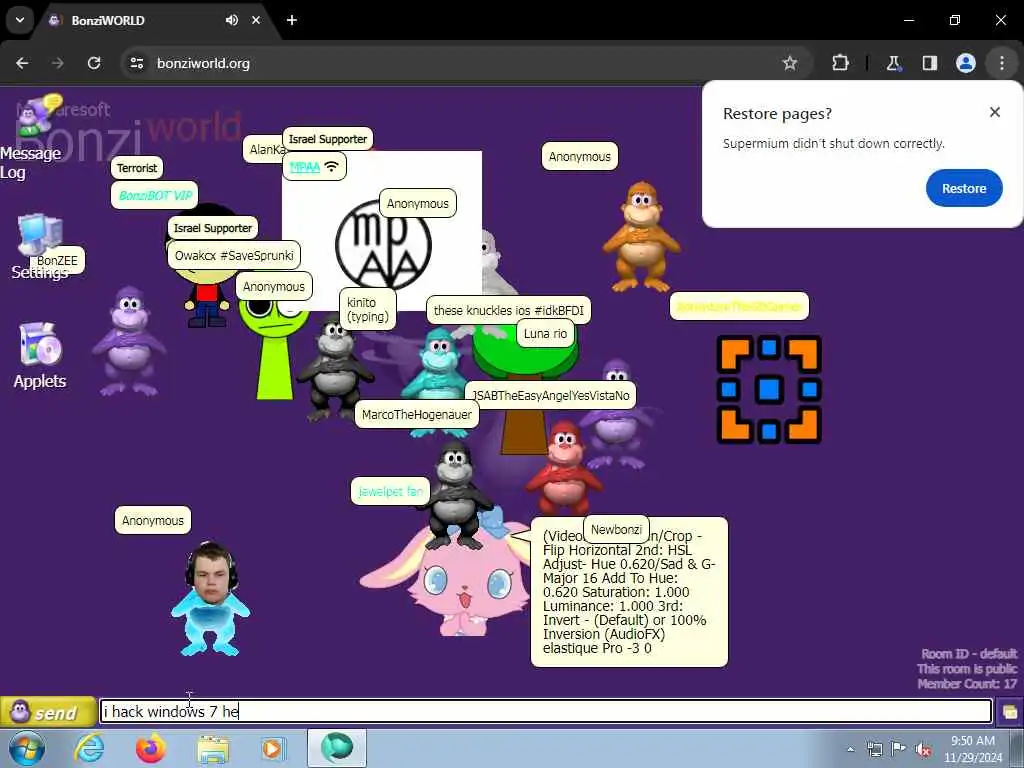Show hidden system tray icons
The image size is (1024, 768).
[x=850, y=749]
